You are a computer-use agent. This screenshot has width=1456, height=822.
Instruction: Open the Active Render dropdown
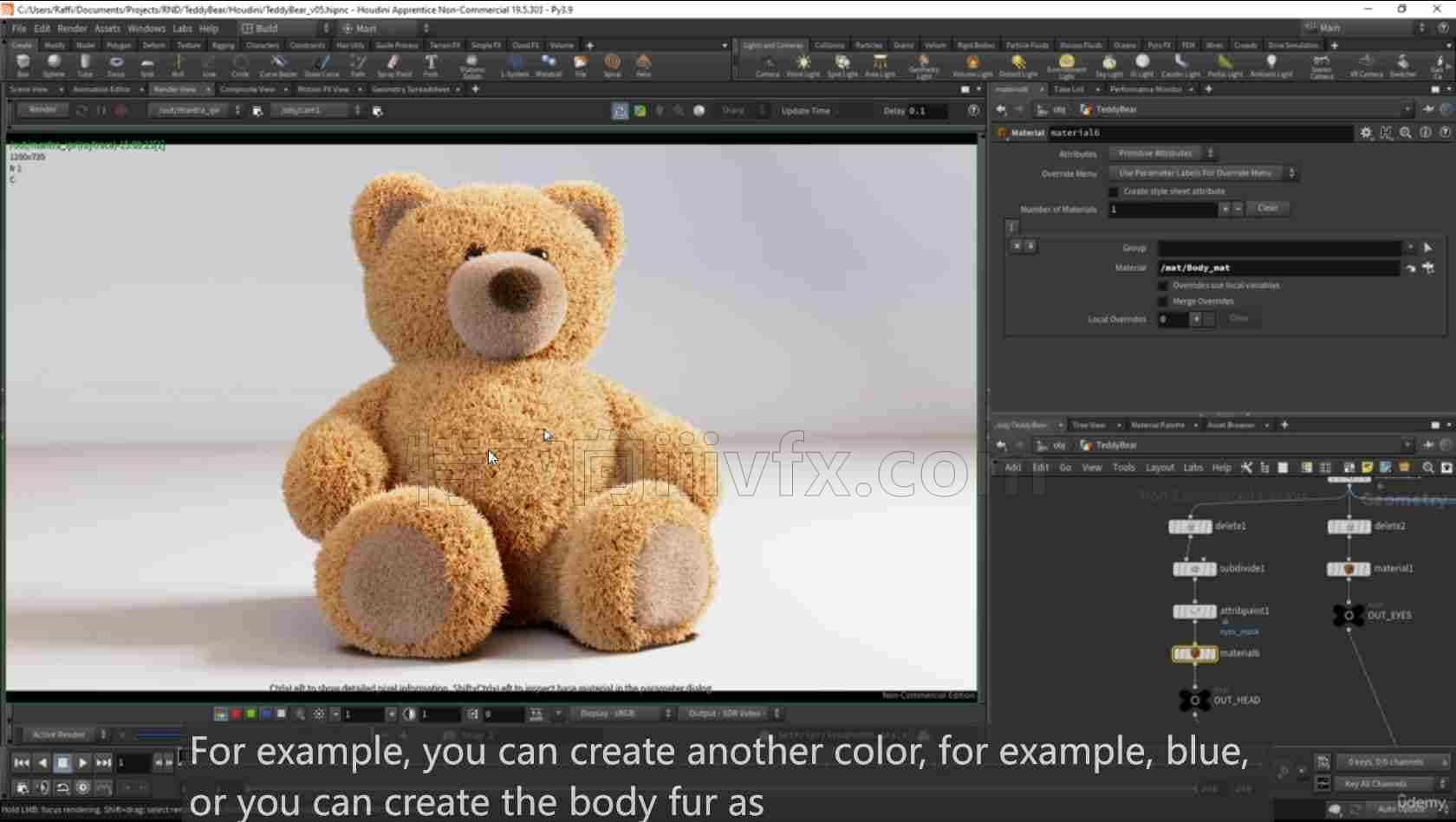[x=65, y=735]
